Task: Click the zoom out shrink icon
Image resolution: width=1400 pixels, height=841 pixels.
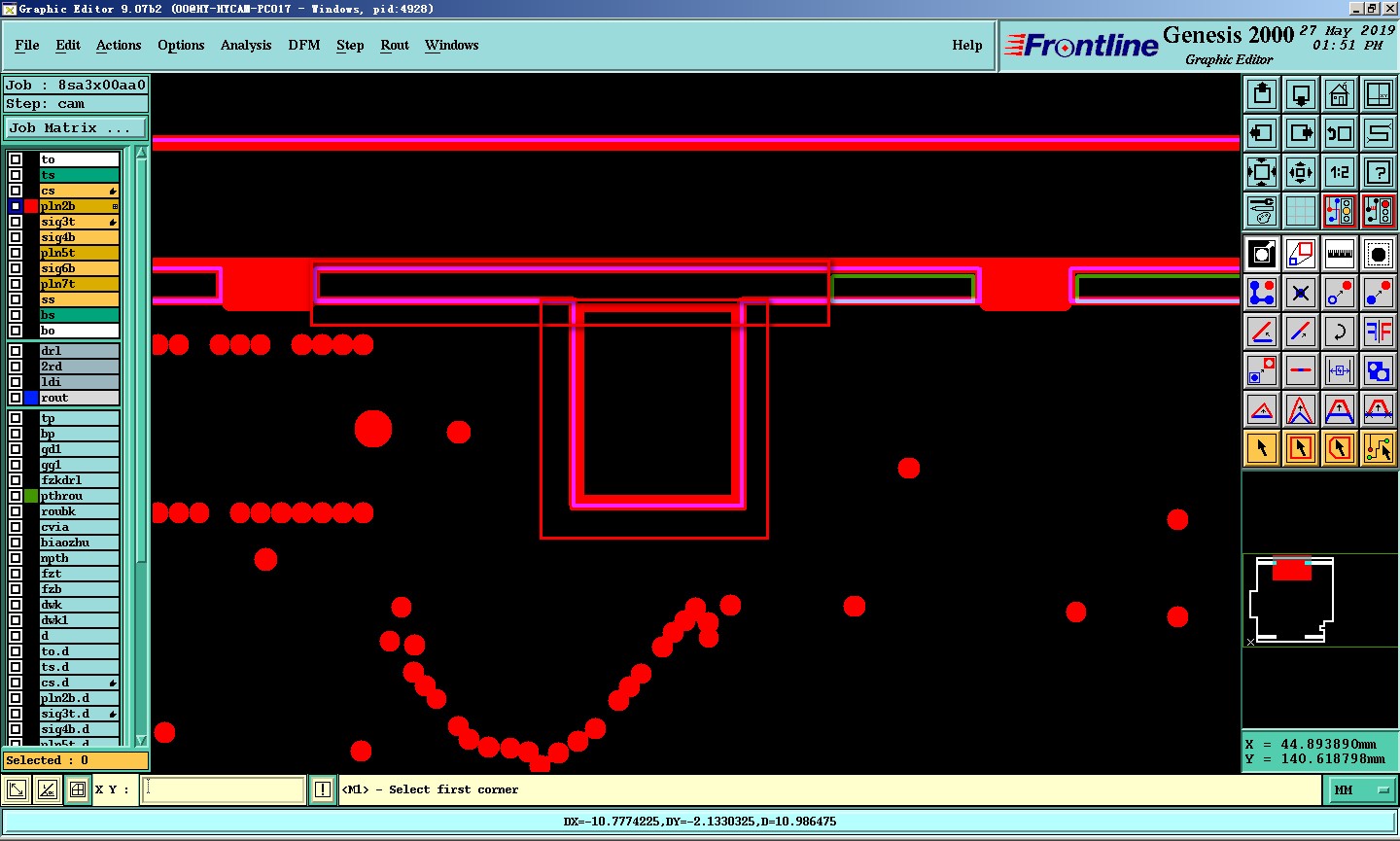Action: pyautogui.click(x=1300, y=172)
